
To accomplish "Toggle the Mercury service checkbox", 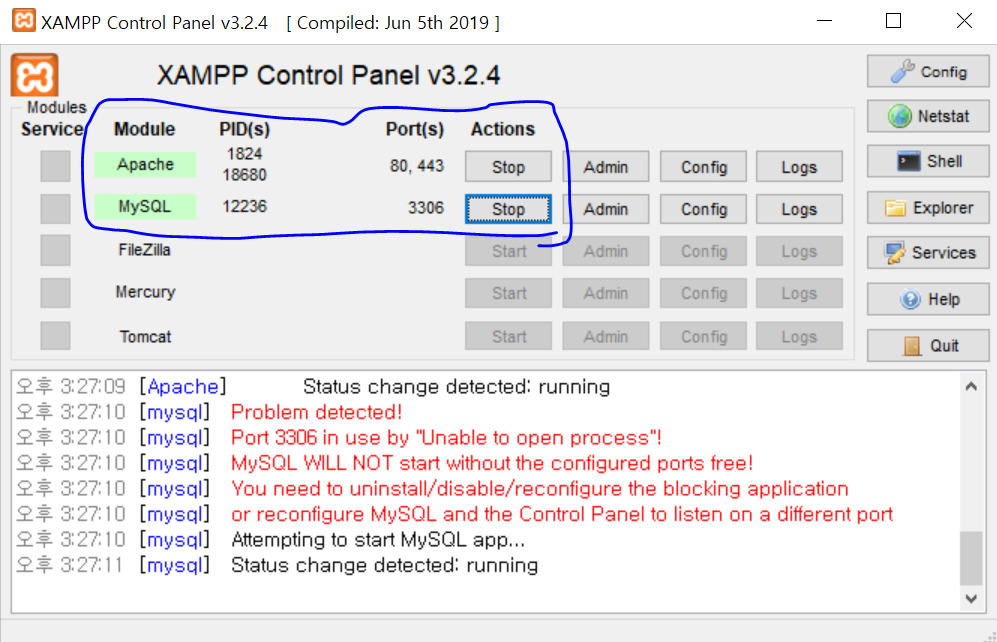I will (x=55, y=293).
